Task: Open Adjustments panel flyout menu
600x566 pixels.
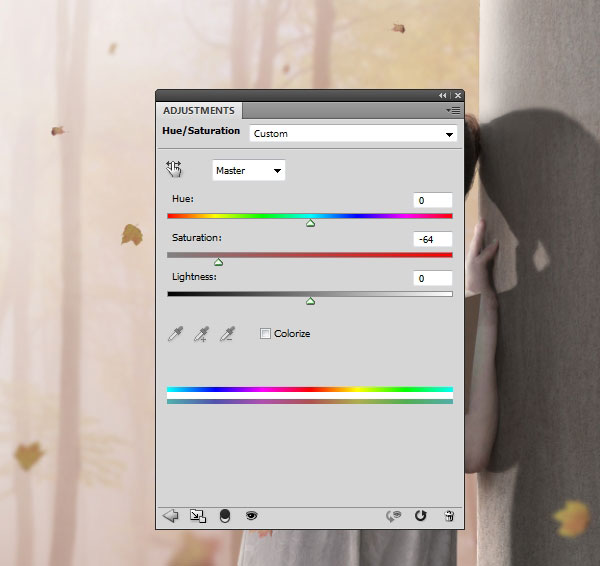Action: click(x=453, y=111)
